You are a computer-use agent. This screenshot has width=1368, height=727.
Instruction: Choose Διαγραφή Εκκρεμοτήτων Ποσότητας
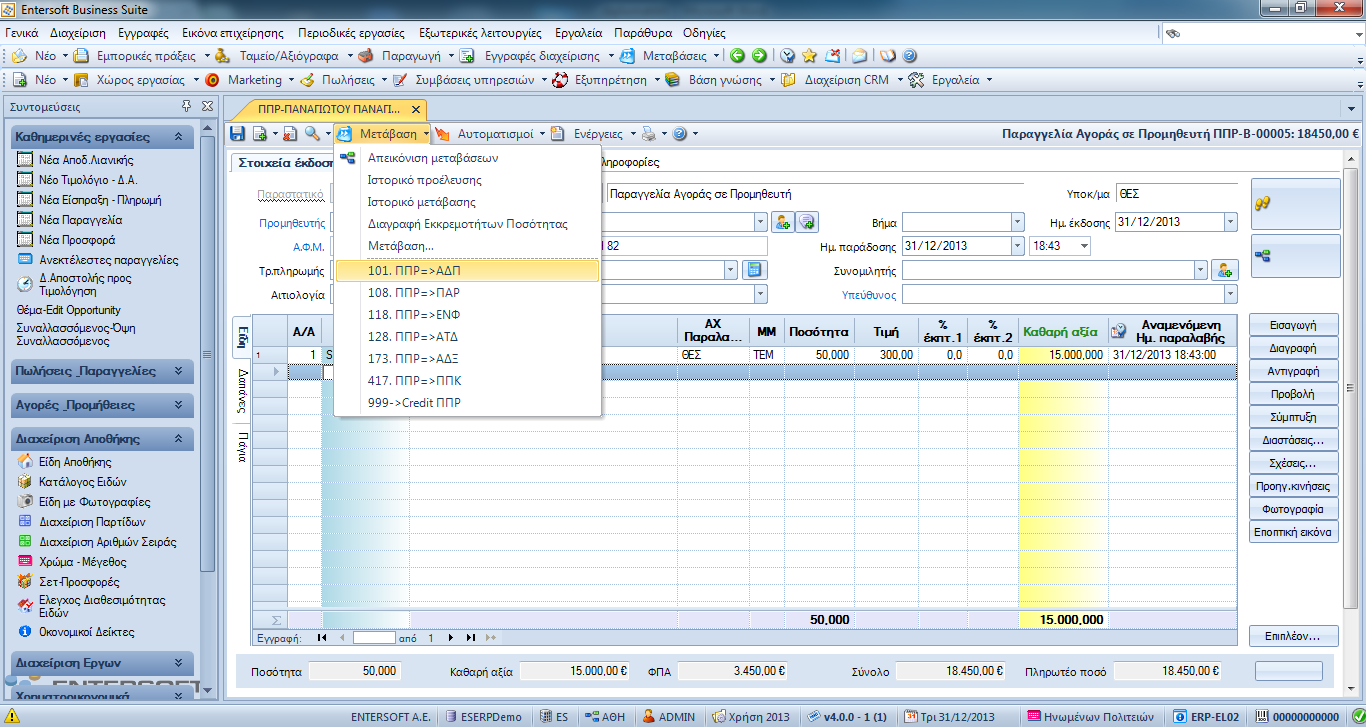click(468, 224)
